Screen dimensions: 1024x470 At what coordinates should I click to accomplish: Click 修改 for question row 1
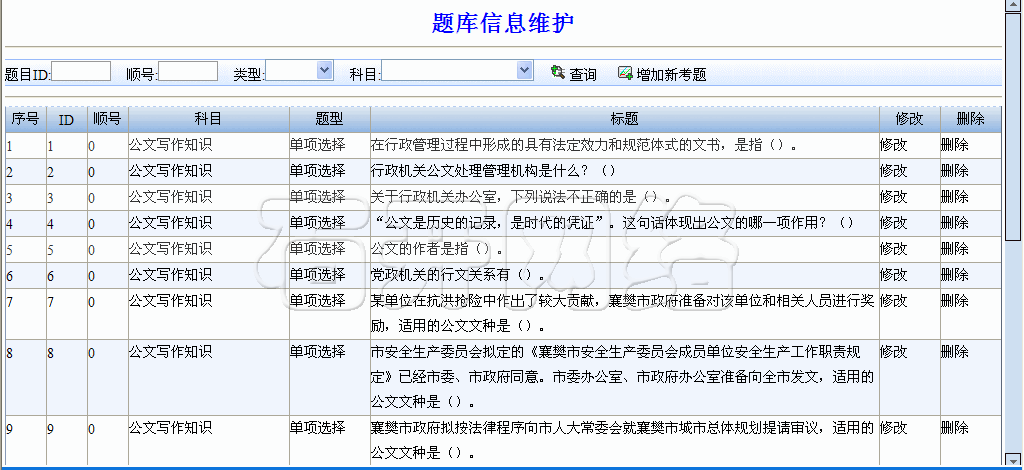pos(893,145)
